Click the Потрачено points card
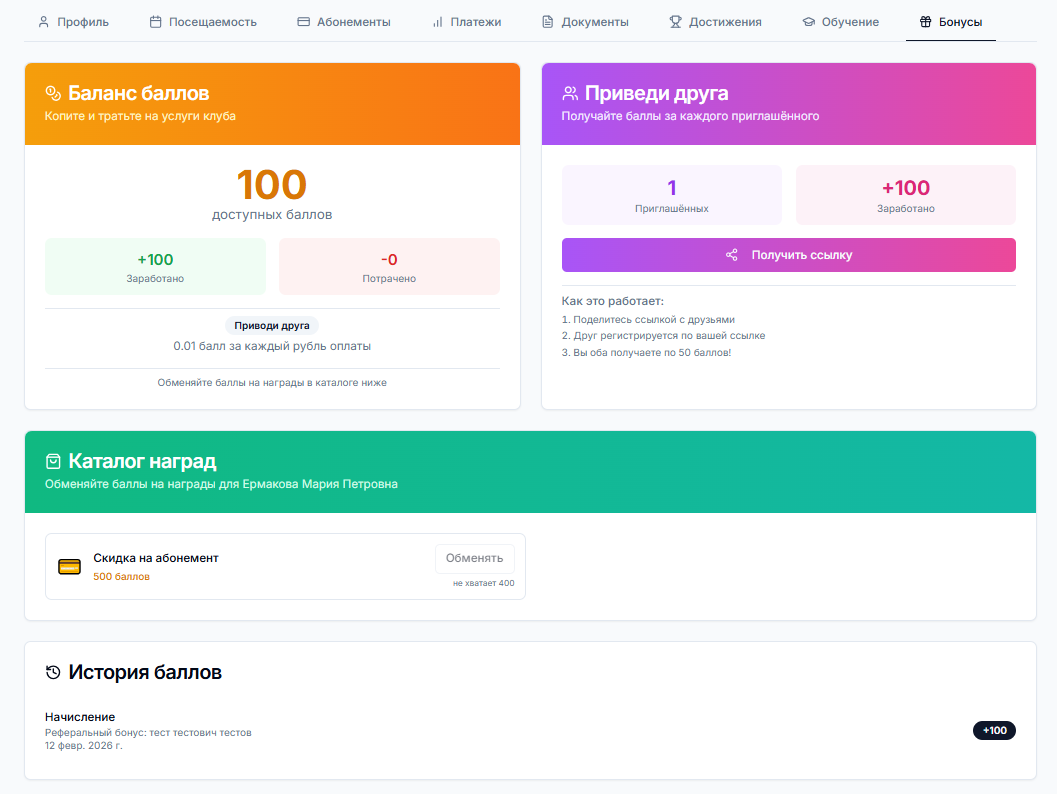This screenshot has height=794, width=1057. pos(389,266)
